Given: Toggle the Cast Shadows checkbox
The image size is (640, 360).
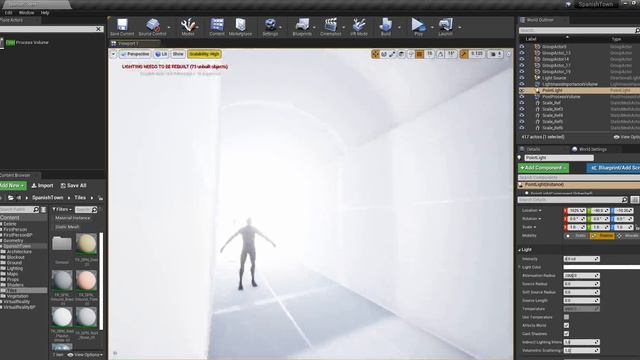Looking at the screenshot, I should click(x=566, y=334).
